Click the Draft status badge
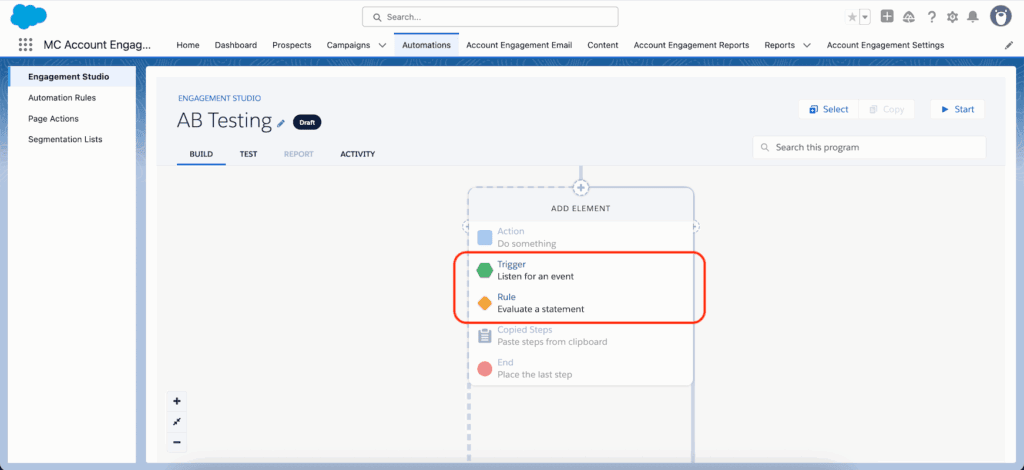 click(307, 122)
